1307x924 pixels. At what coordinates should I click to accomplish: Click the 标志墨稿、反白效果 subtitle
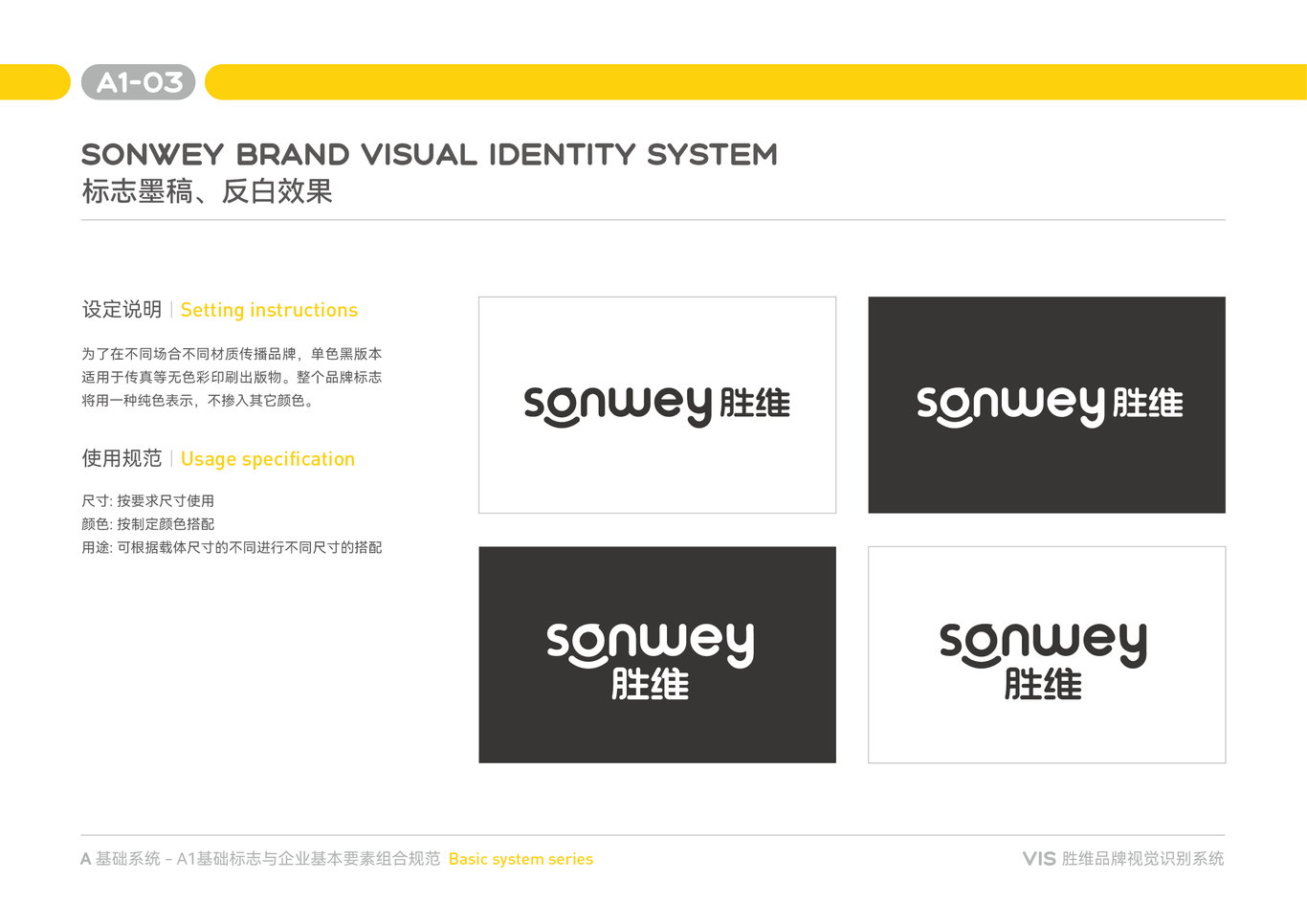pyautogui.click(x=207, y=191)
